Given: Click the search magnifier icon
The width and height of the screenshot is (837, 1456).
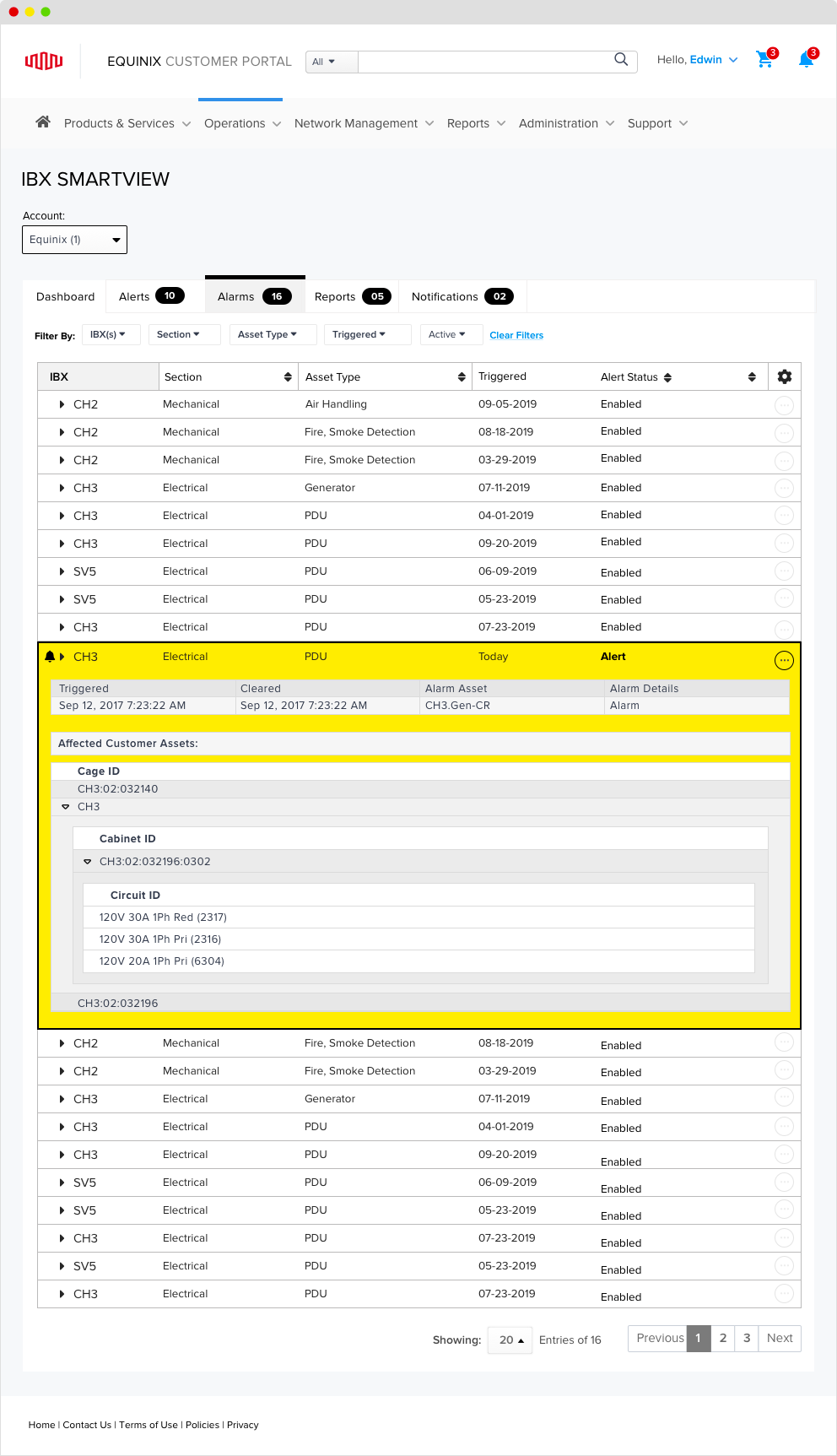Looking at the screenshot, I should 621,59.
